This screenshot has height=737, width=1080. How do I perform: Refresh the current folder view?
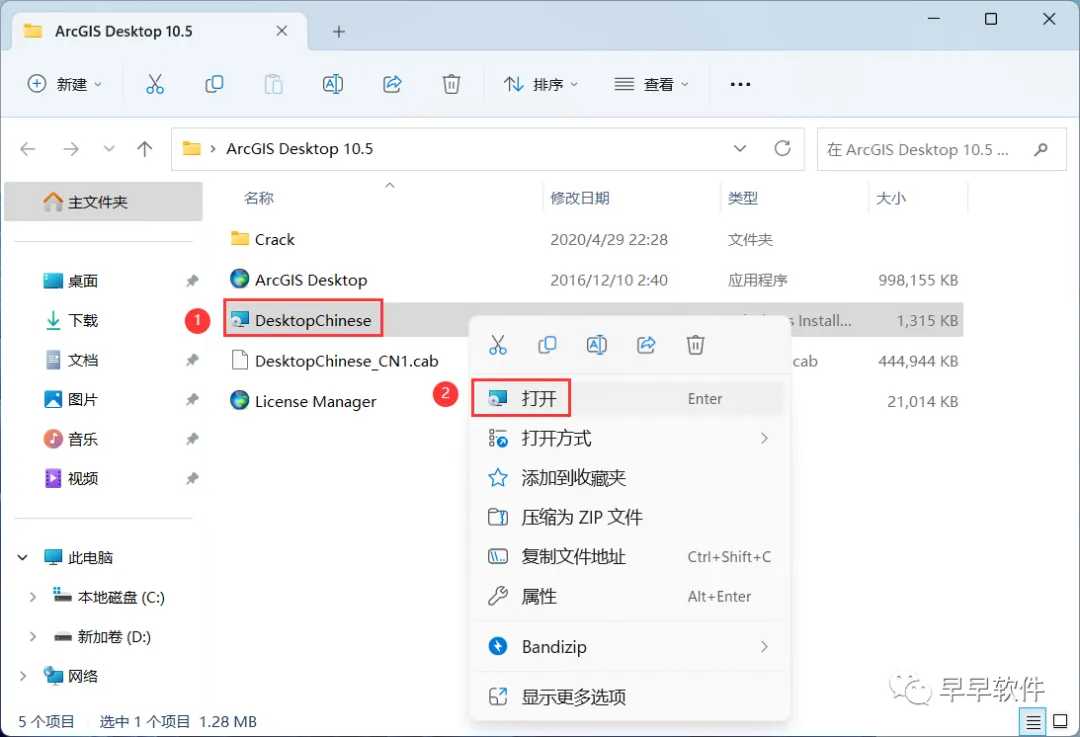tap(782, 148)
